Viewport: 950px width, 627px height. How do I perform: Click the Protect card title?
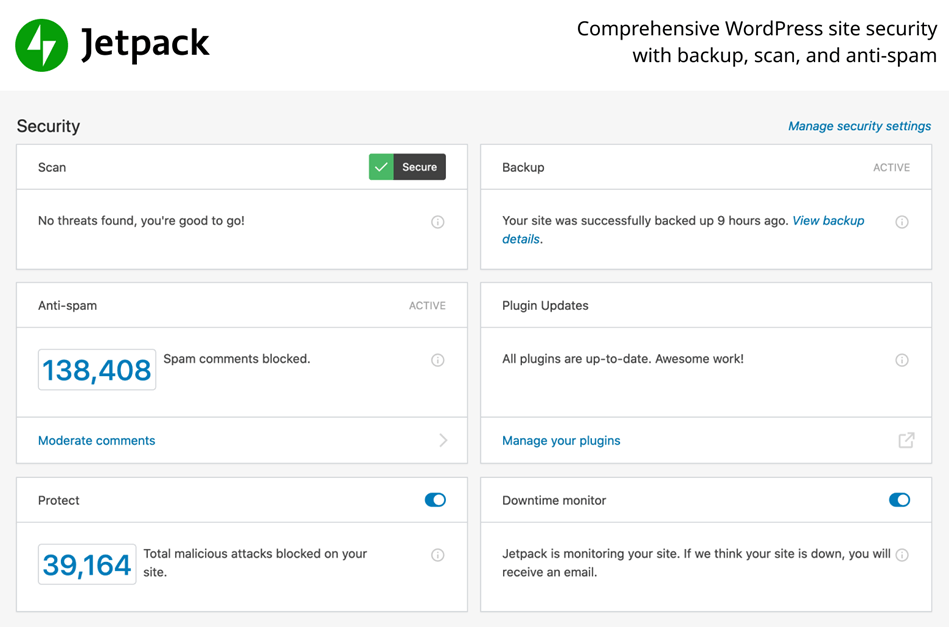click(x=59, y=500)
